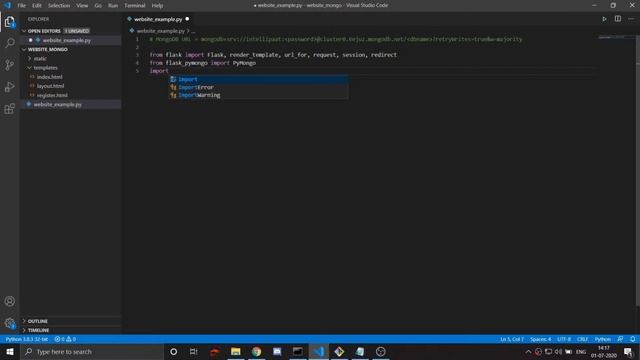Screen dimensions: 640x360
Task: Select website_example.py under Open Editors
Action: click(x=71, y=40)
